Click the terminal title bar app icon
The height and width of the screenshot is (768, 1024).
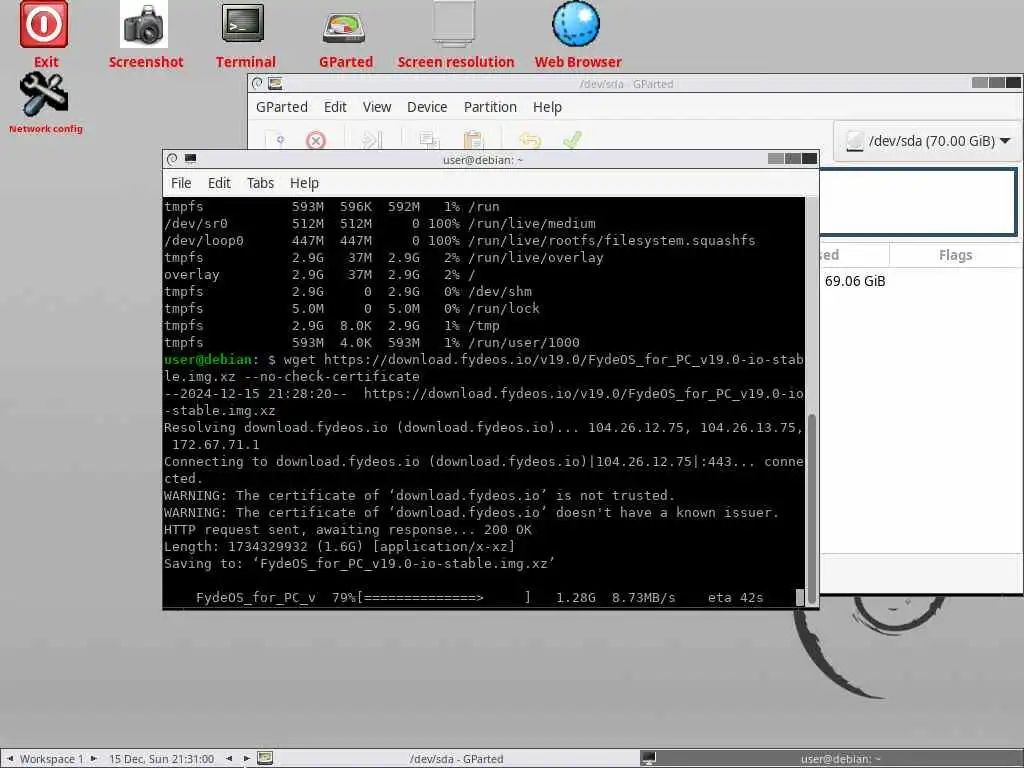[x=191, y=159]
